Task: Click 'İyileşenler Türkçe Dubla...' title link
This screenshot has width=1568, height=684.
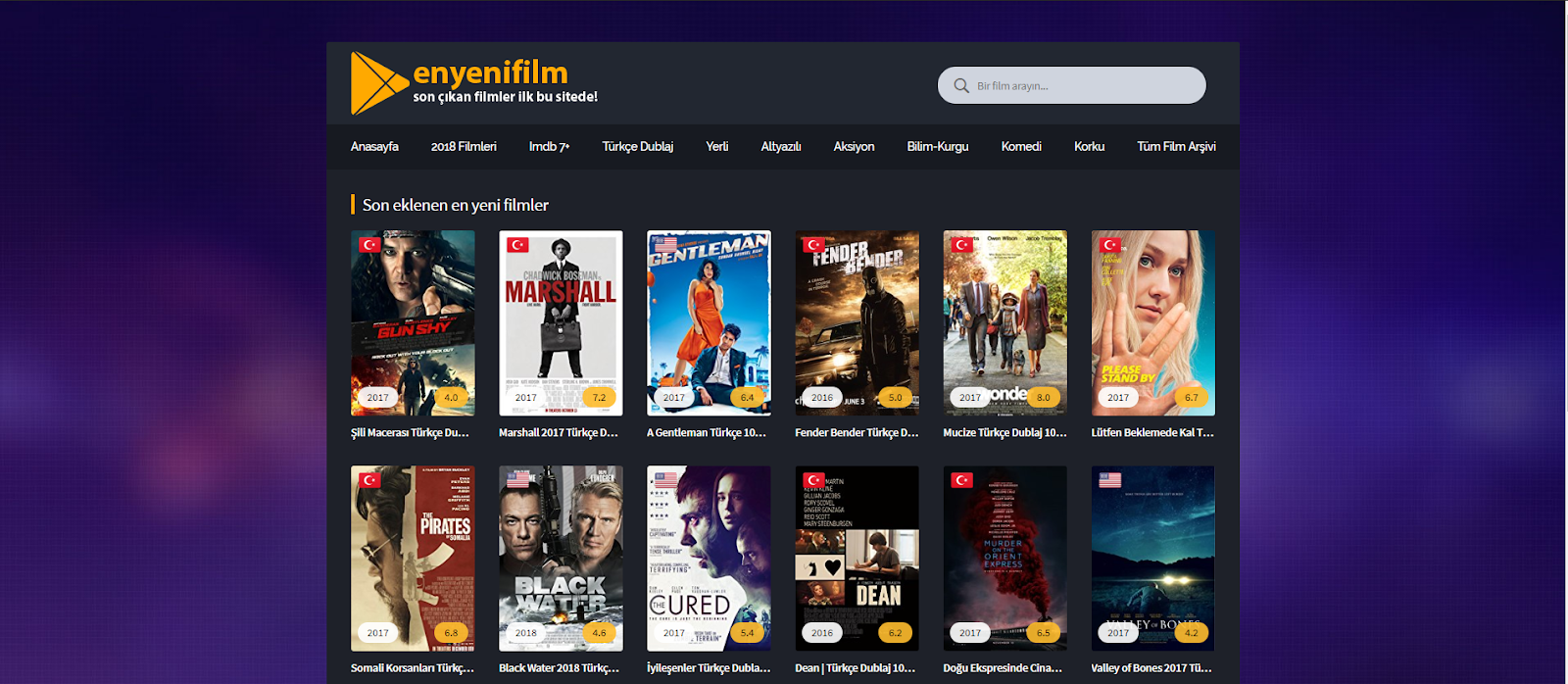Action: tap(709, 667)
